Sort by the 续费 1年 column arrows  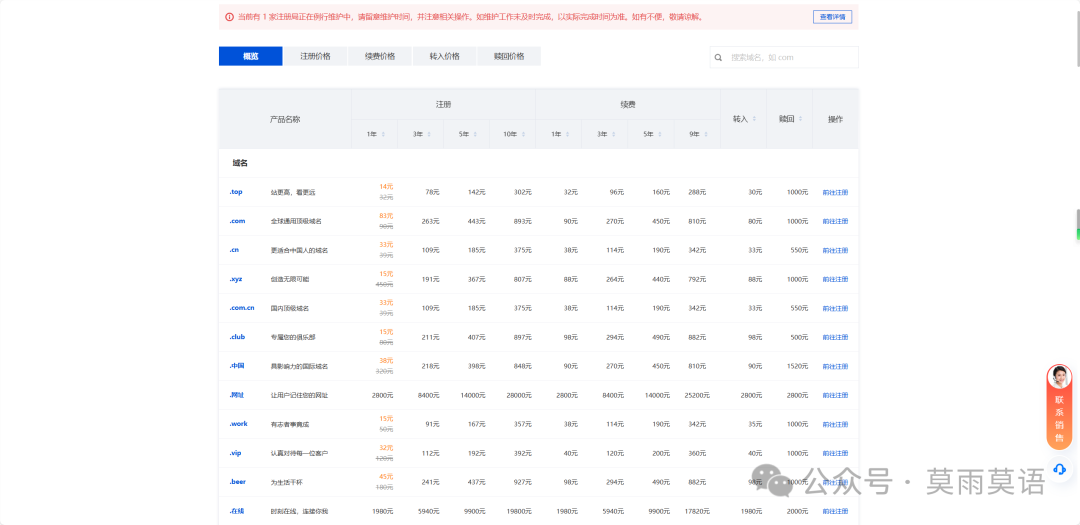coord(568,134)
